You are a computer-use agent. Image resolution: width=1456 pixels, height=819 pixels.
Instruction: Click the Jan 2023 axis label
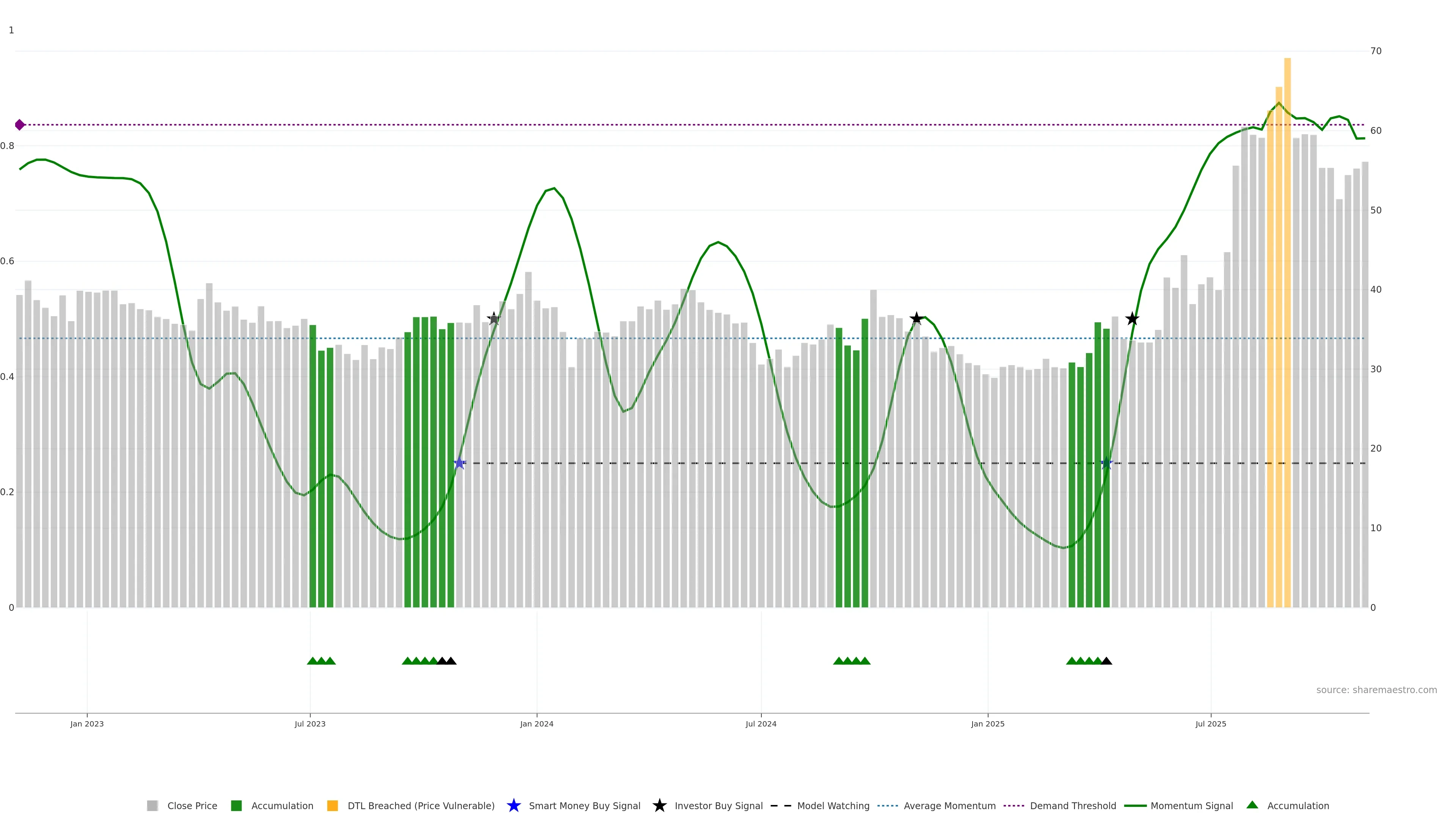tap(87, 724)
